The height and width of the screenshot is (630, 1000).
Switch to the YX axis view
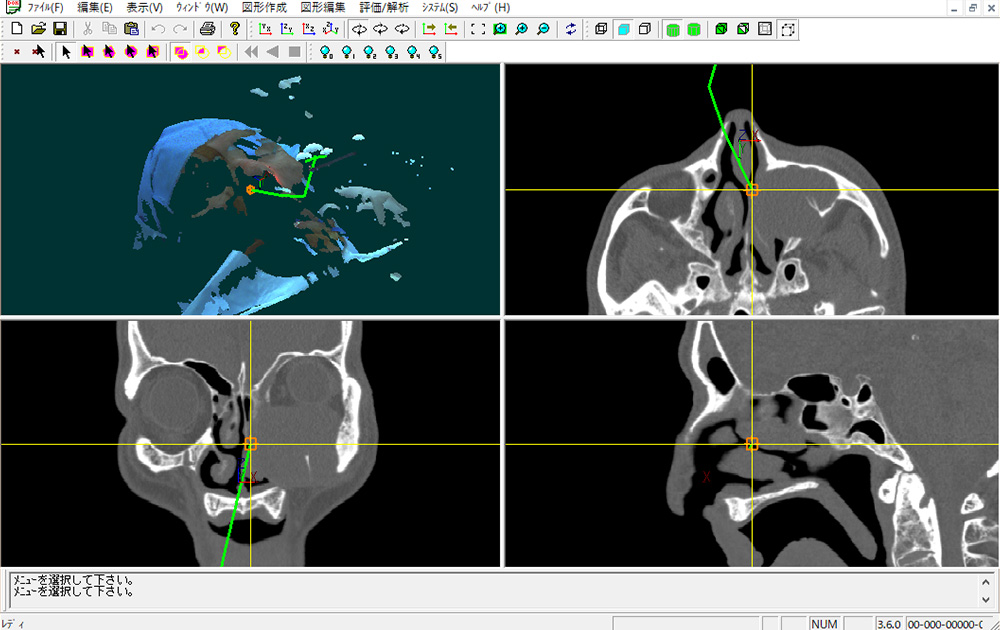(265, 29)
